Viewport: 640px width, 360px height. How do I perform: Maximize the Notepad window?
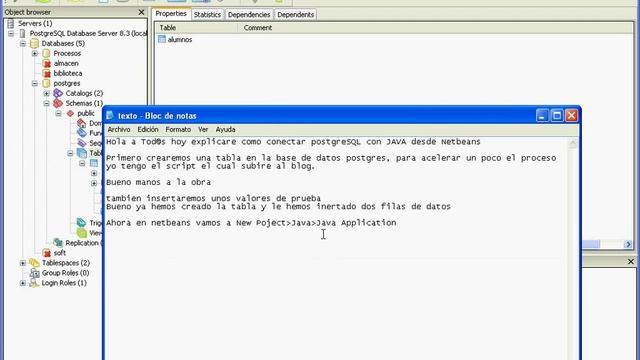pyautogui.click(x=557, y=116)
